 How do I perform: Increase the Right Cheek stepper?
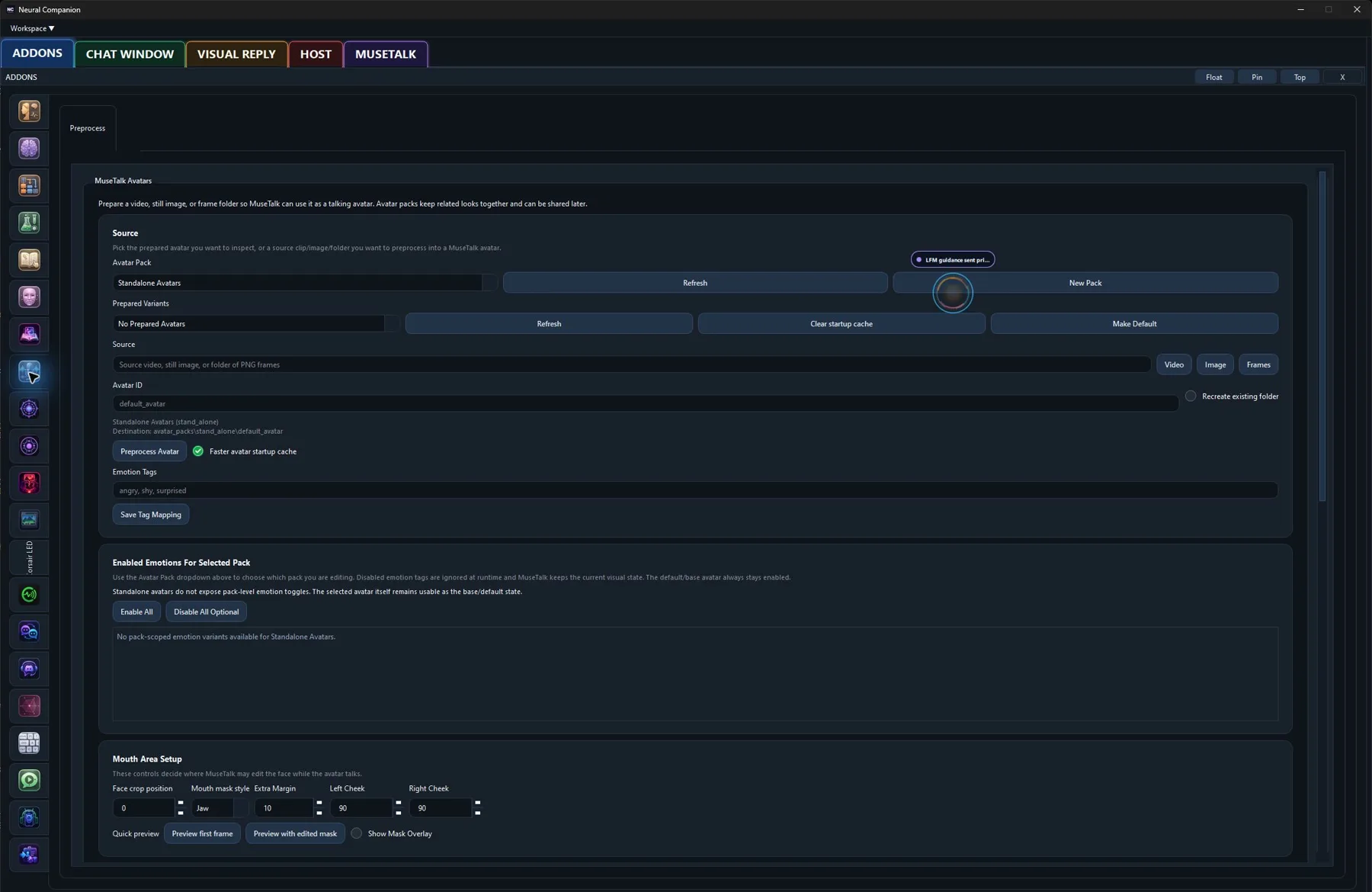tap(478, 803)
